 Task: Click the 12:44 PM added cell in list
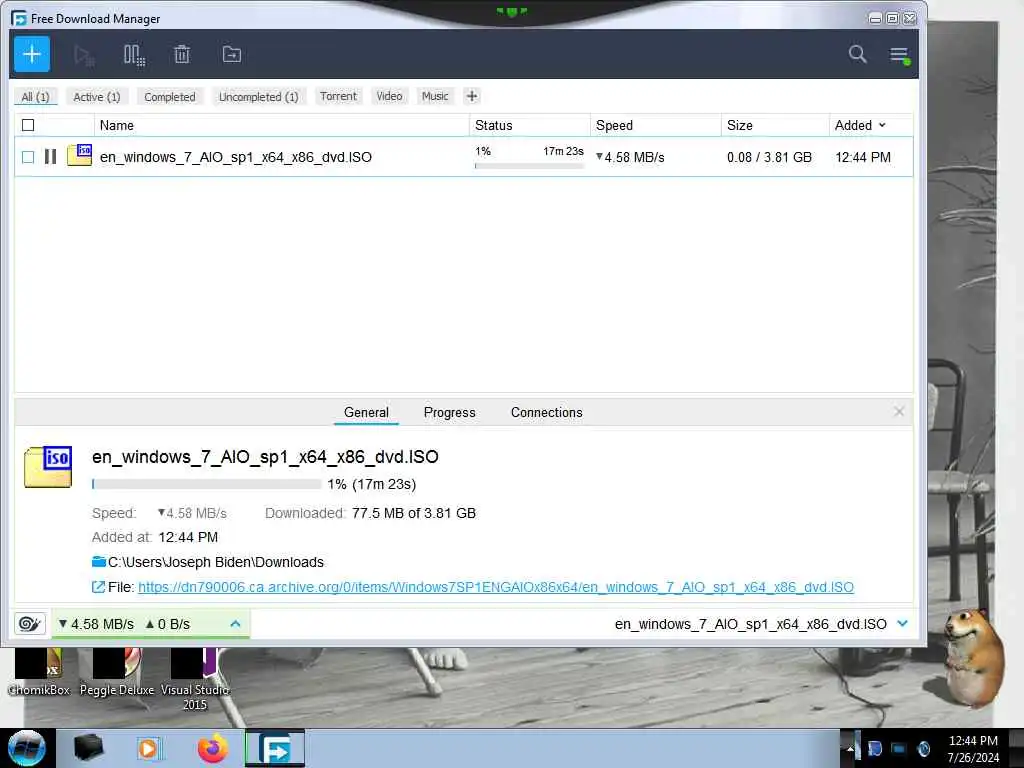pos(863,157)
